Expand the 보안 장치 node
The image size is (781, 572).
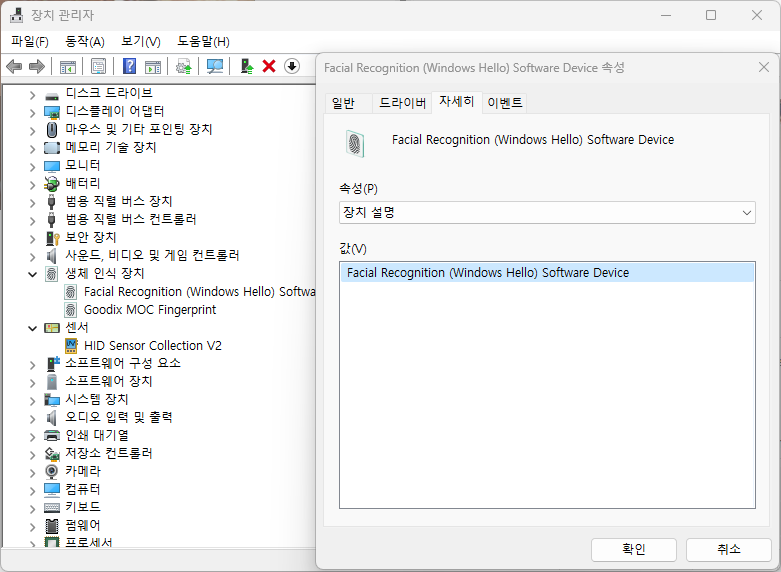click(x=32, y=239)
